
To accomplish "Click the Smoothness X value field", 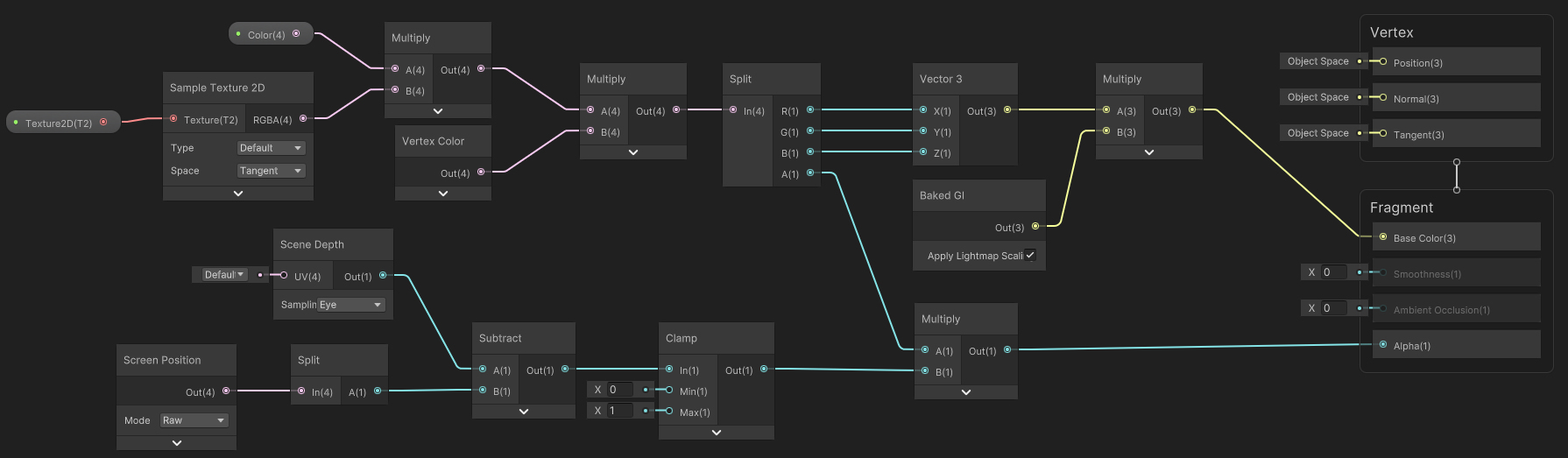I will (x=1334, y=272).
